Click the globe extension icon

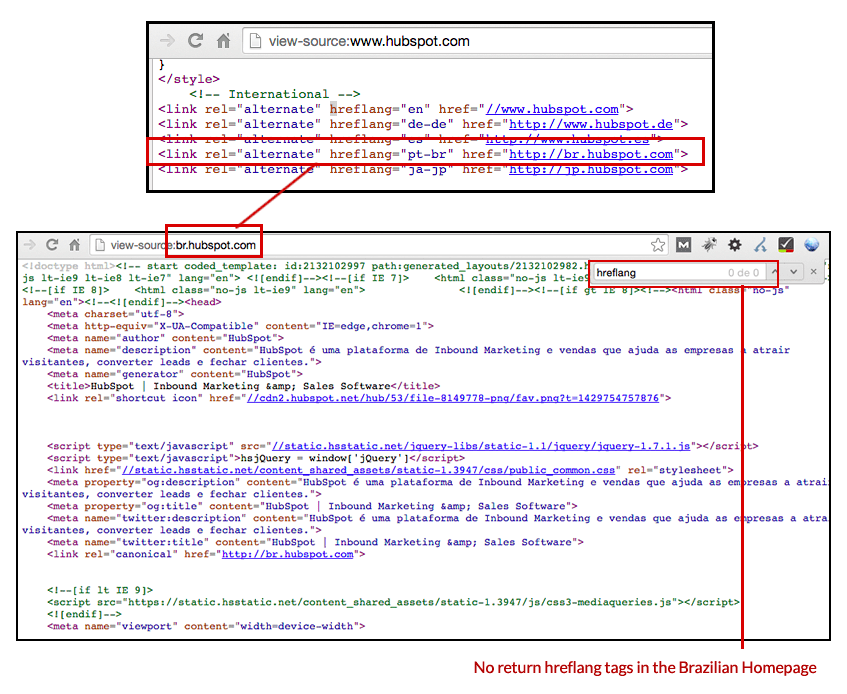(x=811, y=245)
